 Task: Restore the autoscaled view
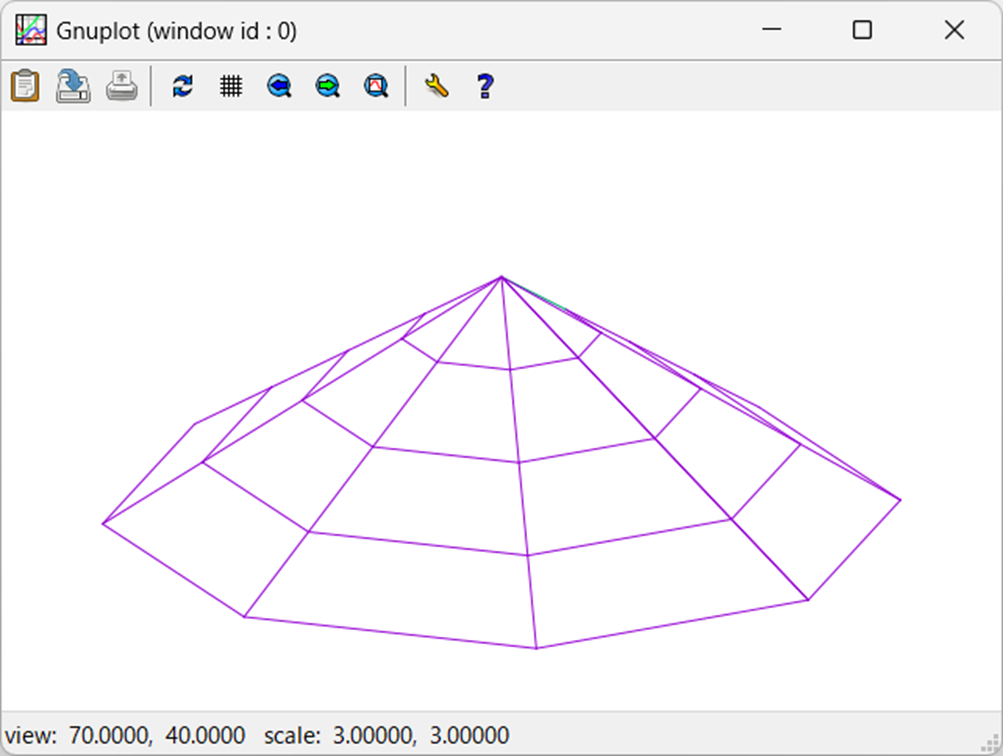tap(374, 86)
